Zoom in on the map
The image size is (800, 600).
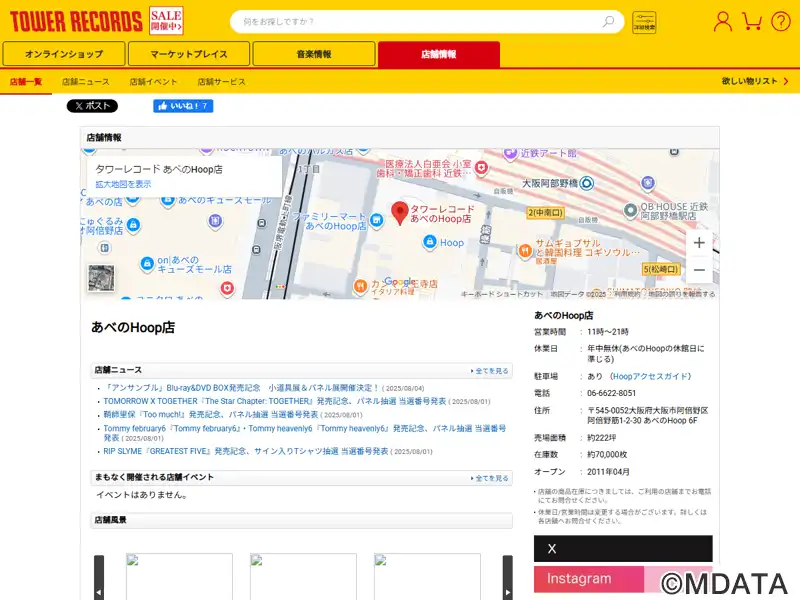point(699,243)
